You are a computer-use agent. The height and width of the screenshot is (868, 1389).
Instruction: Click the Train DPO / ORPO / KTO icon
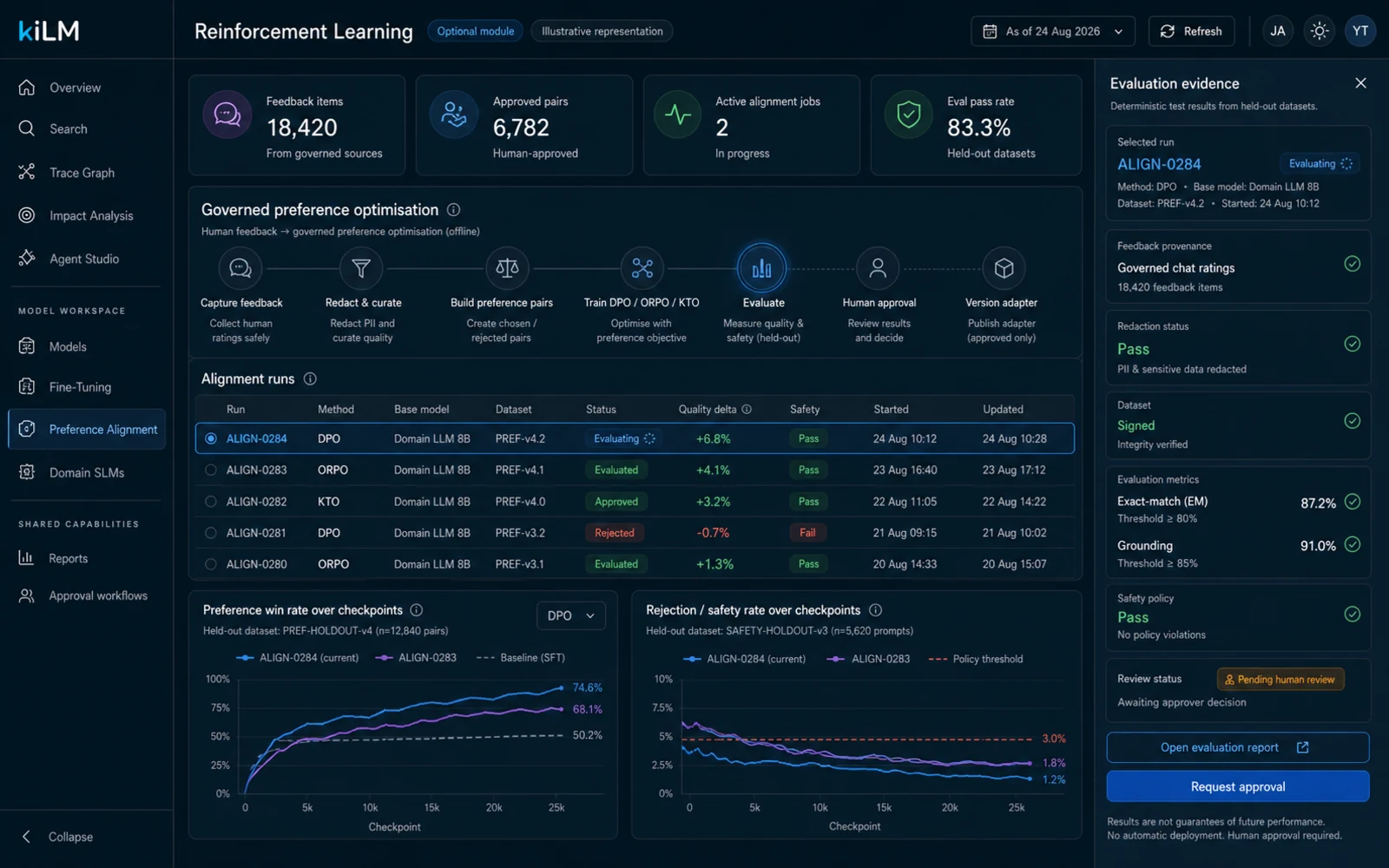(642, 268)
